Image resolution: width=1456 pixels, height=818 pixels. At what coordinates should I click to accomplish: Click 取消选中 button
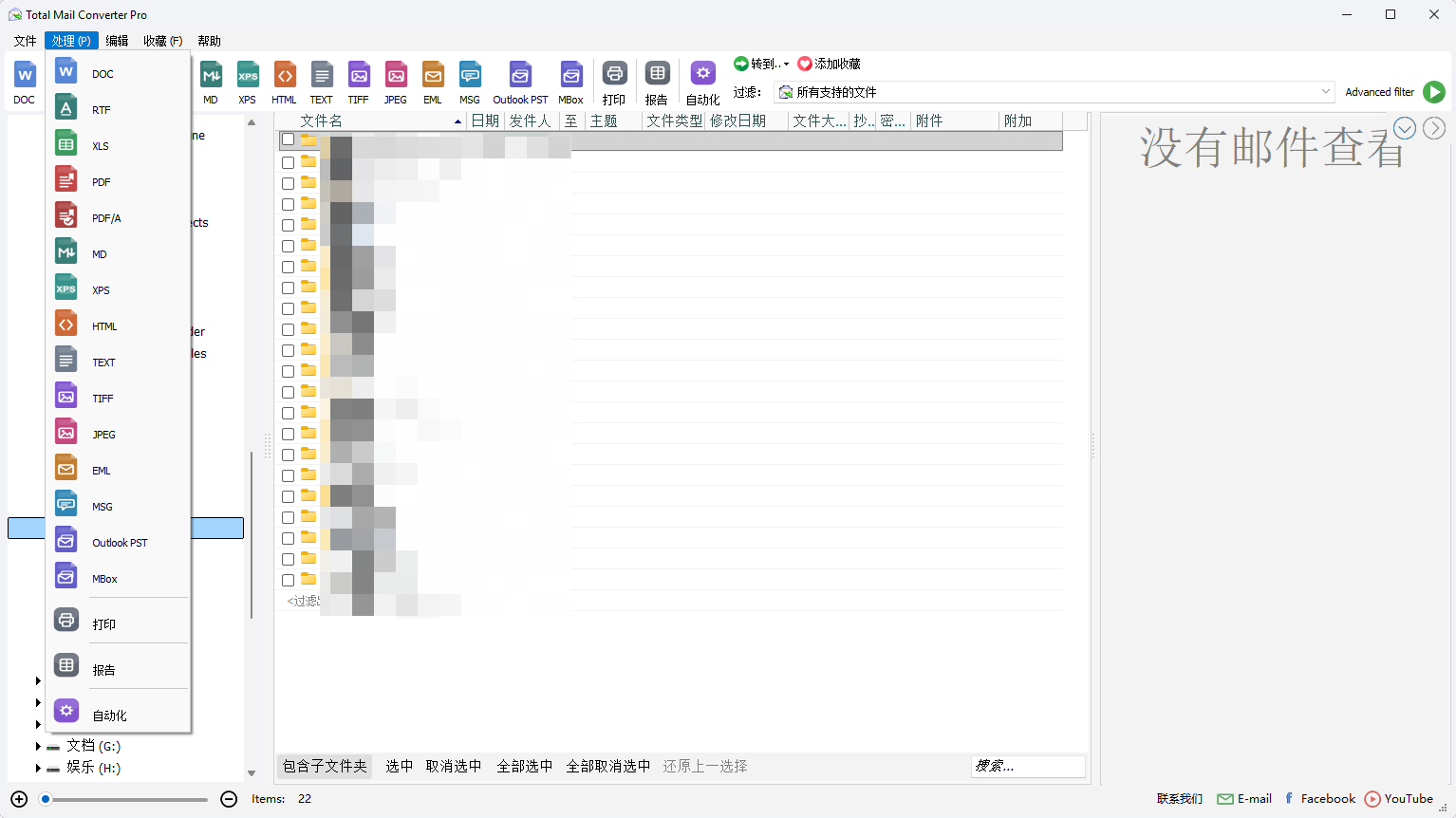(454, 766)
